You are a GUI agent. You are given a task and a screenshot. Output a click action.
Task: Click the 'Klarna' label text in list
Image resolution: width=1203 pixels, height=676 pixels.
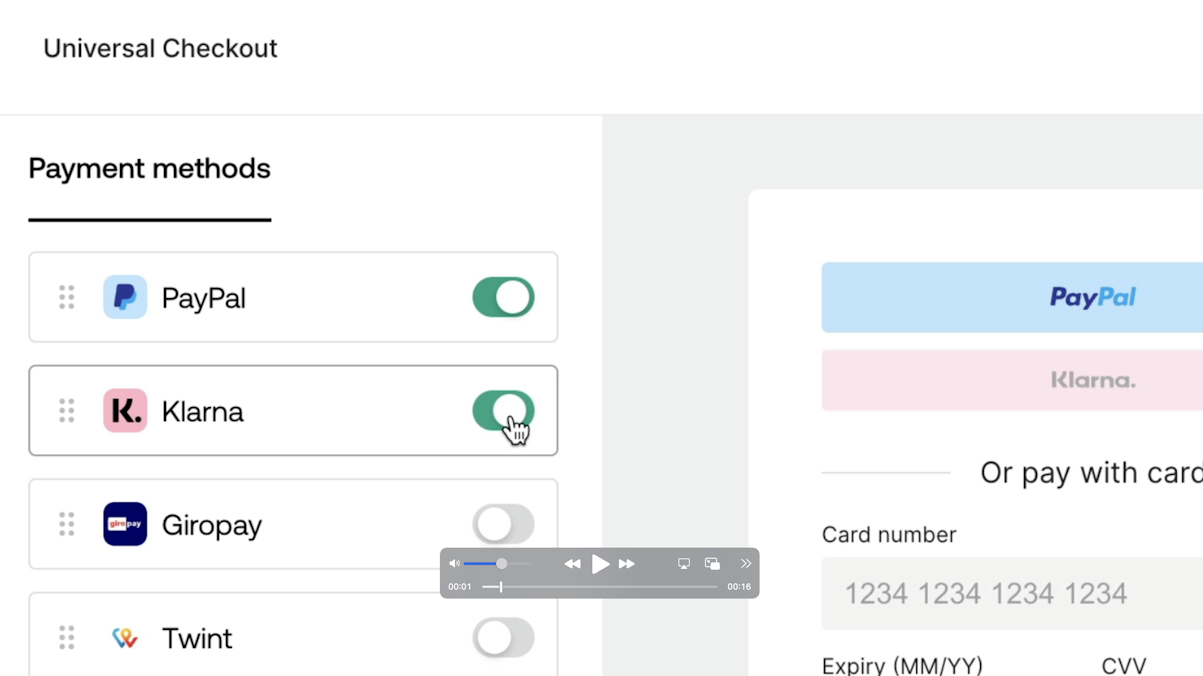pos(202,411)
